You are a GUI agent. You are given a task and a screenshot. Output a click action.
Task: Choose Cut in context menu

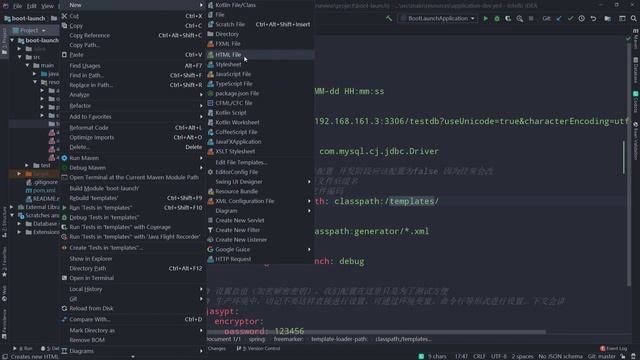pyautogui.click(x=132, y=16)
